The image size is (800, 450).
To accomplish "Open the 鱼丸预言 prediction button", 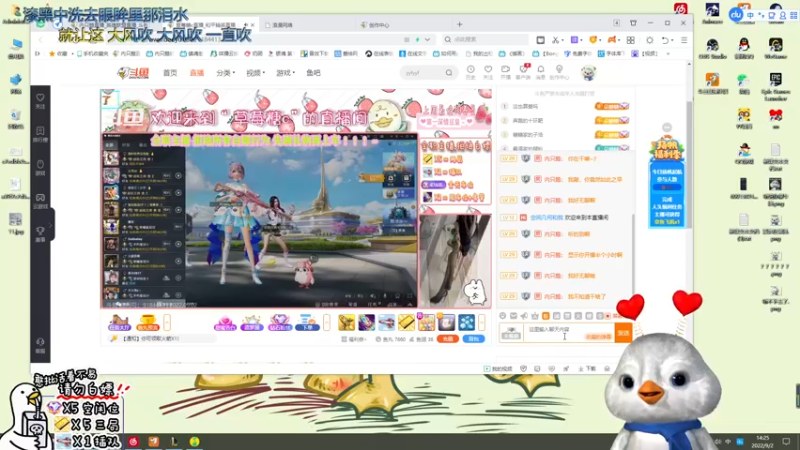I will coord(147,322).
